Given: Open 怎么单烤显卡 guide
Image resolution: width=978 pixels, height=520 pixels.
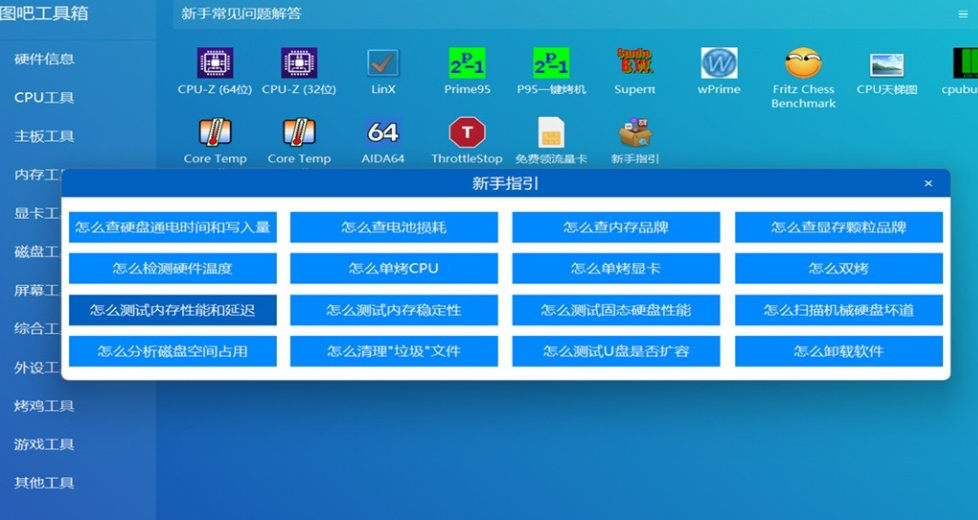Looking at the screenshot, I should (x=616, y=269).
